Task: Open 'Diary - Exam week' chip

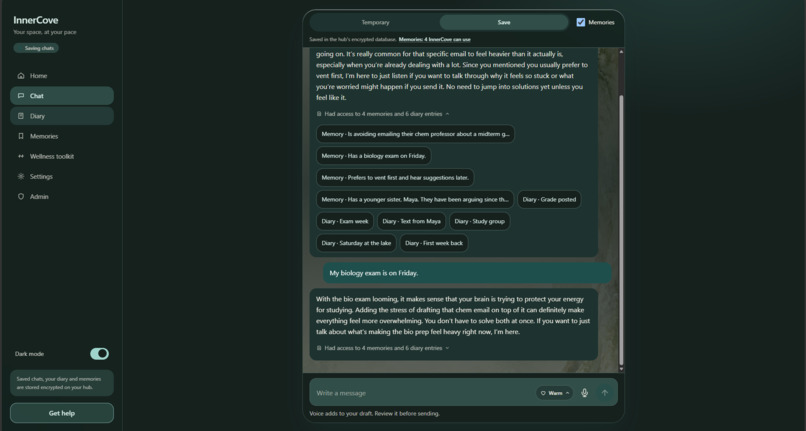Action: [x=345, y=221]
